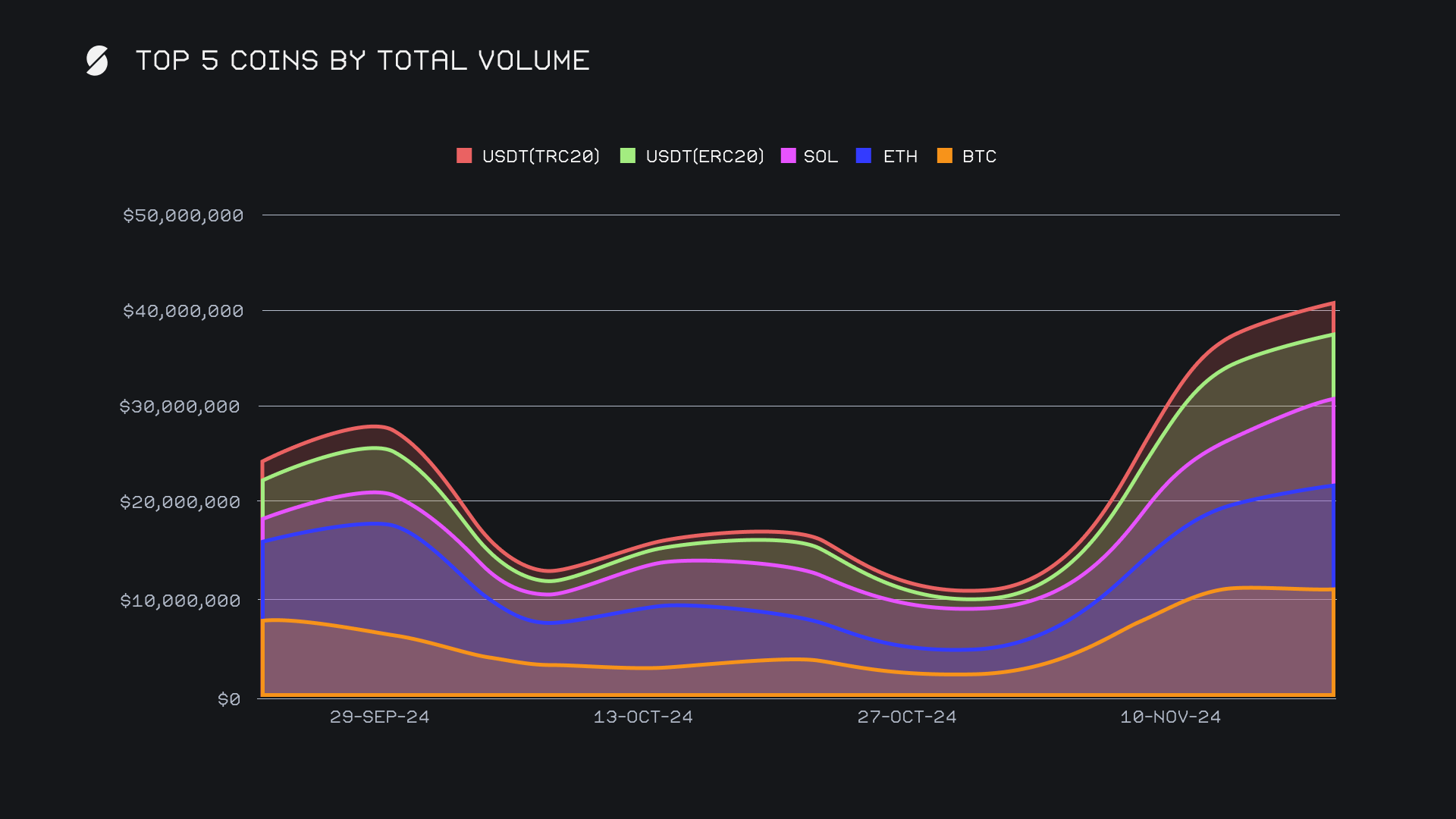Click the blue ETH legend swatch
This screenshot has height=819, width=1456.
864,155
